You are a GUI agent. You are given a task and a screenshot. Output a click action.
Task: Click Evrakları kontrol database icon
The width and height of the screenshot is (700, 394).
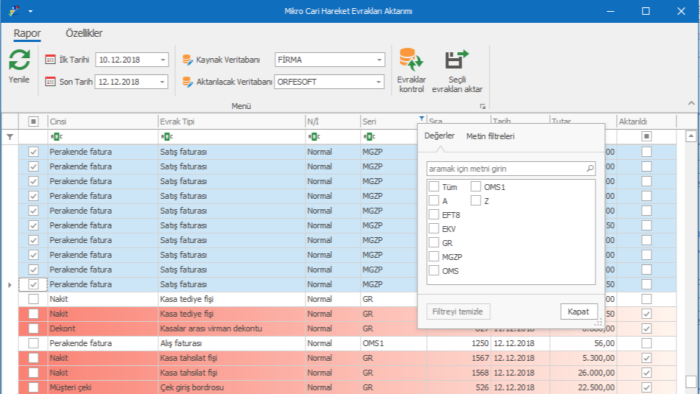pyautogui.click(x=411, y=59)
